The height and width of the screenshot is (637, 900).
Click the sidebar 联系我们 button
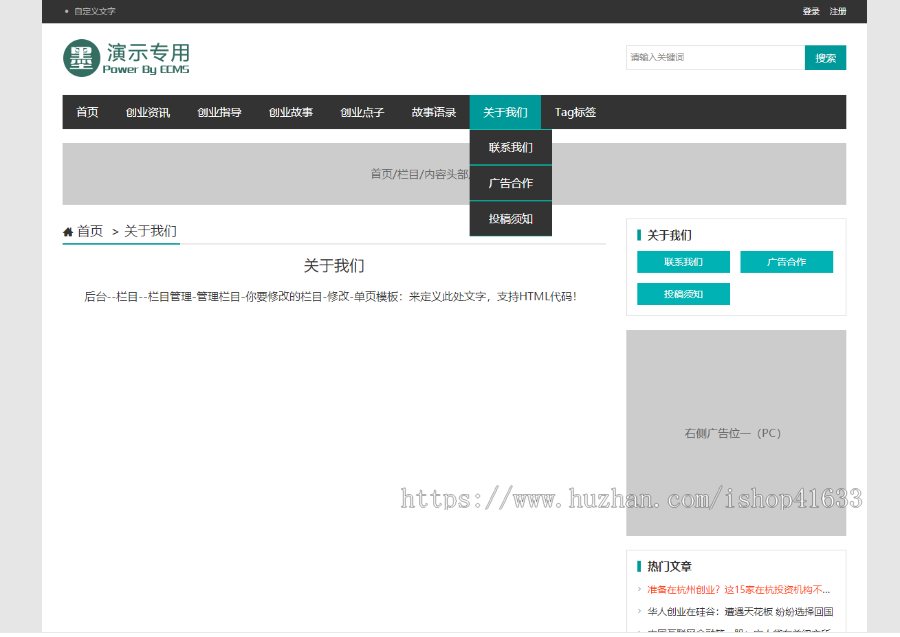tap(683, 262)
